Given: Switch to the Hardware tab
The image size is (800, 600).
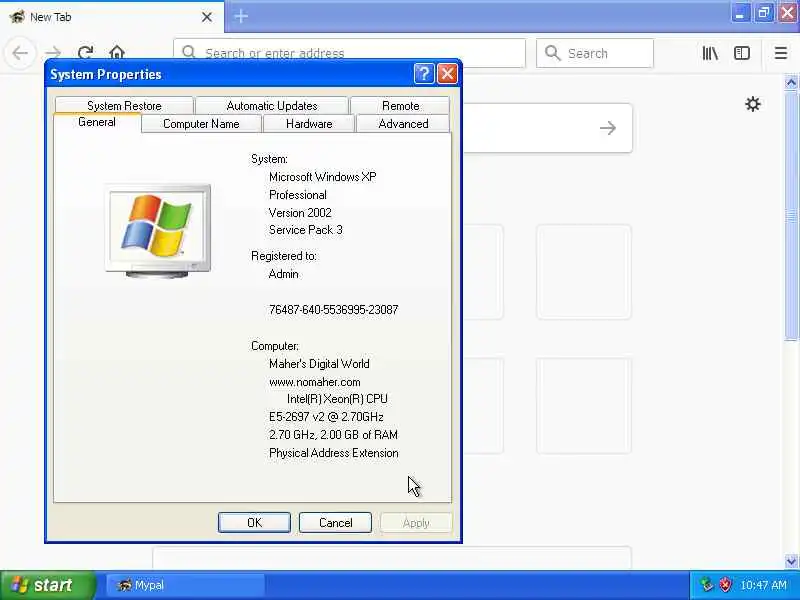Looking at the screenshot, I should (x=309, y=124).
